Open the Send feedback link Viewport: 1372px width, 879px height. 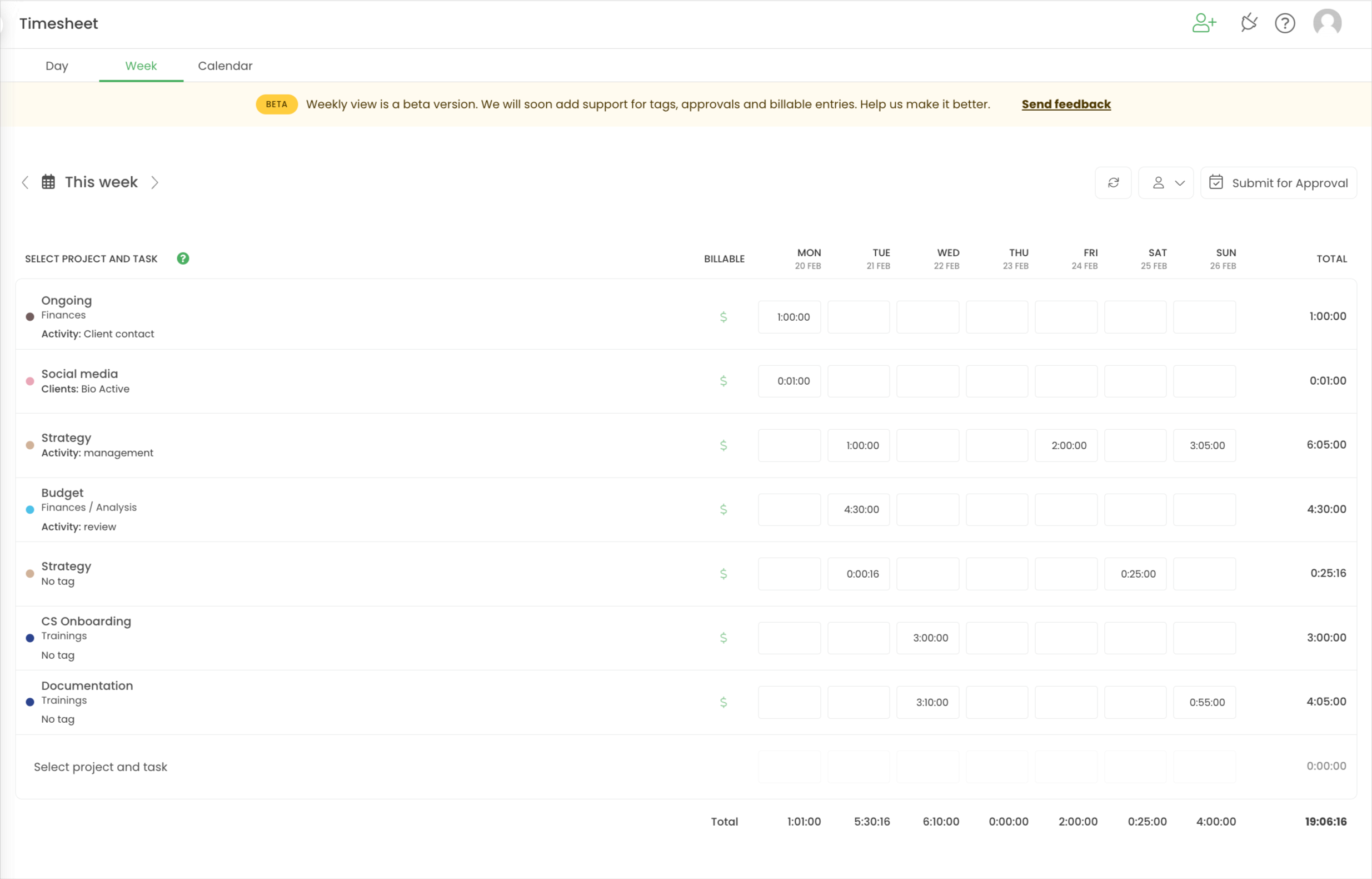[x=1066, y=105]
